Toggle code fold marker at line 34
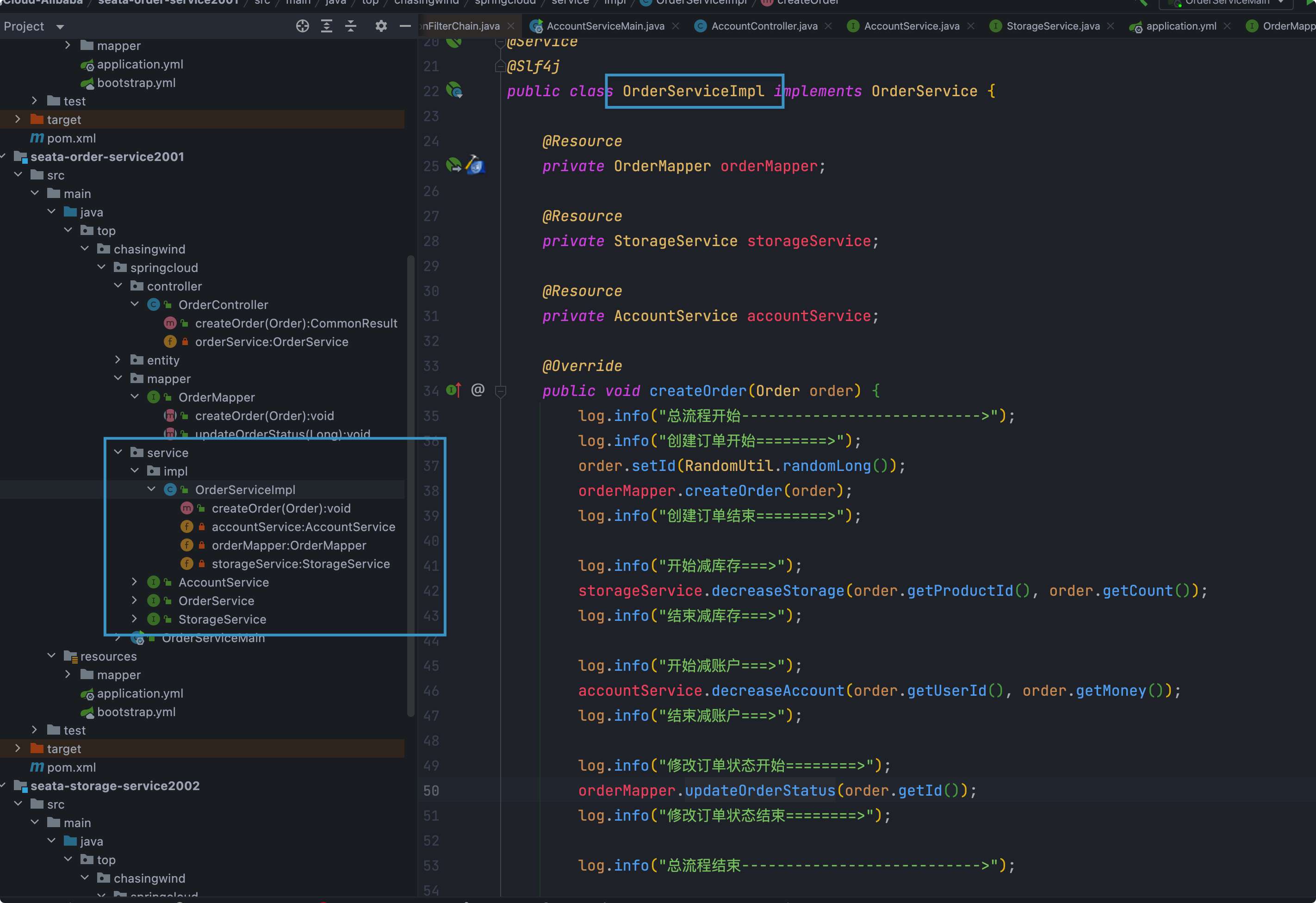 (501, 390)
